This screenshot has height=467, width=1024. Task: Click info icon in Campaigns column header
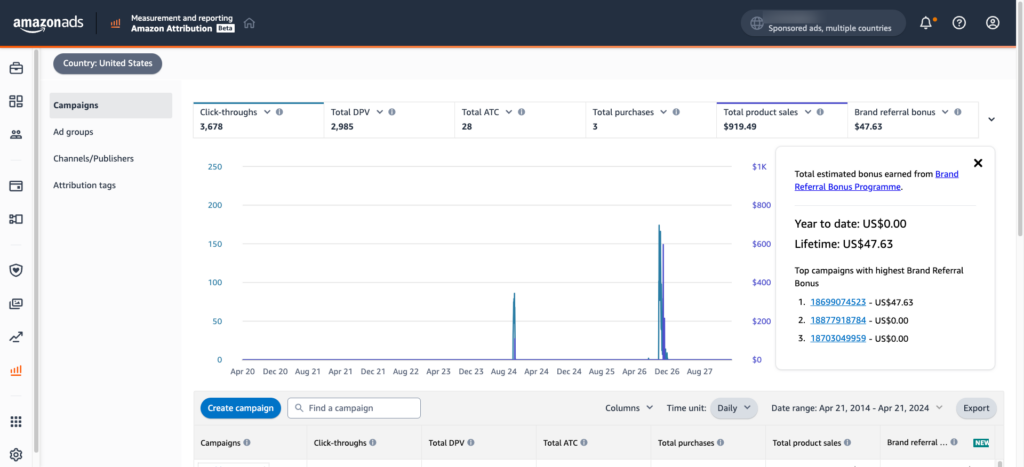pyautogui.click(x=247, y=442)
